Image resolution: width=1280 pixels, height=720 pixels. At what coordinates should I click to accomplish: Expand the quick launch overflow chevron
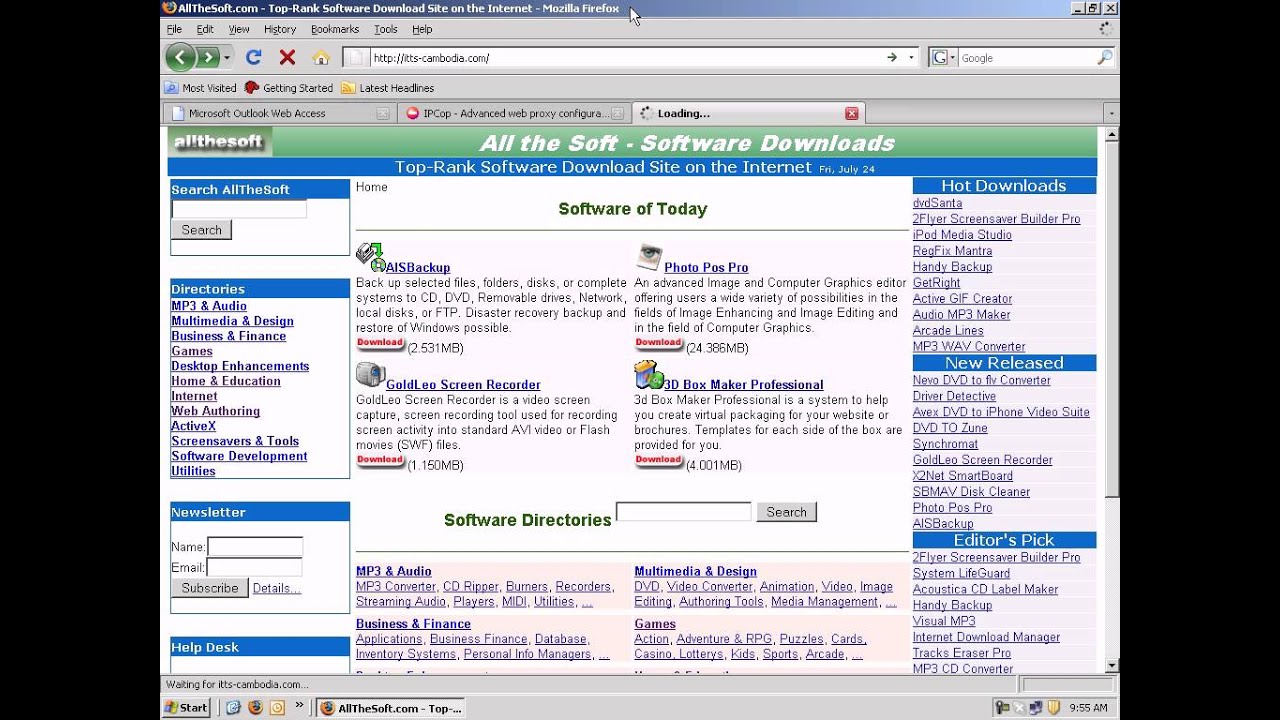(299, 706)
